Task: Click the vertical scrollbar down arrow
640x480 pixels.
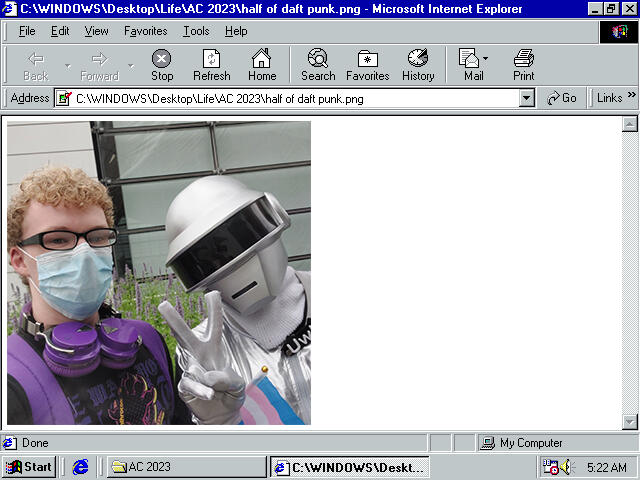Action: (630, 421)
